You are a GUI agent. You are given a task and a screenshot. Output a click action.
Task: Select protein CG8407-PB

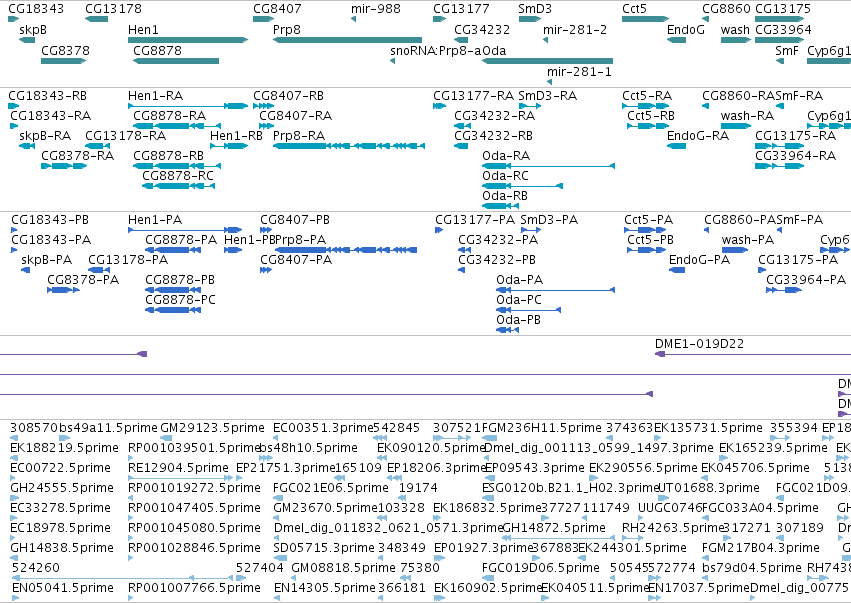point(295,220)
